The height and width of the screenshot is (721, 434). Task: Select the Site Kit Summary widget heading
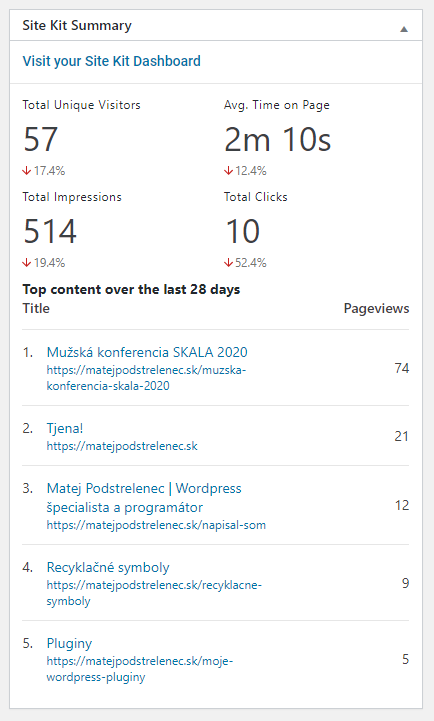(x=77, y=25)
